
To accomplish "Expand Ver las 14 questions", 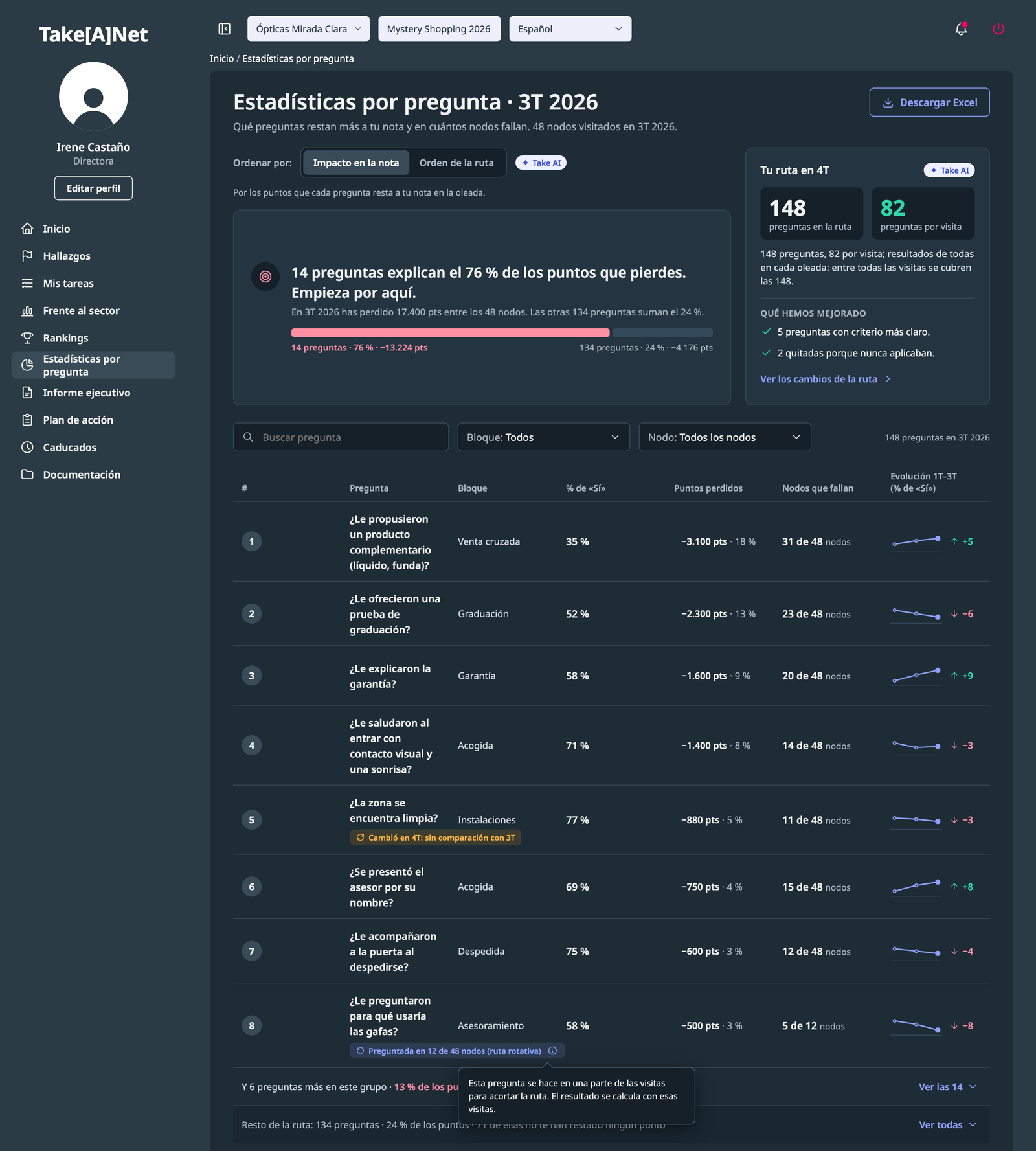I will [947, 1087].
